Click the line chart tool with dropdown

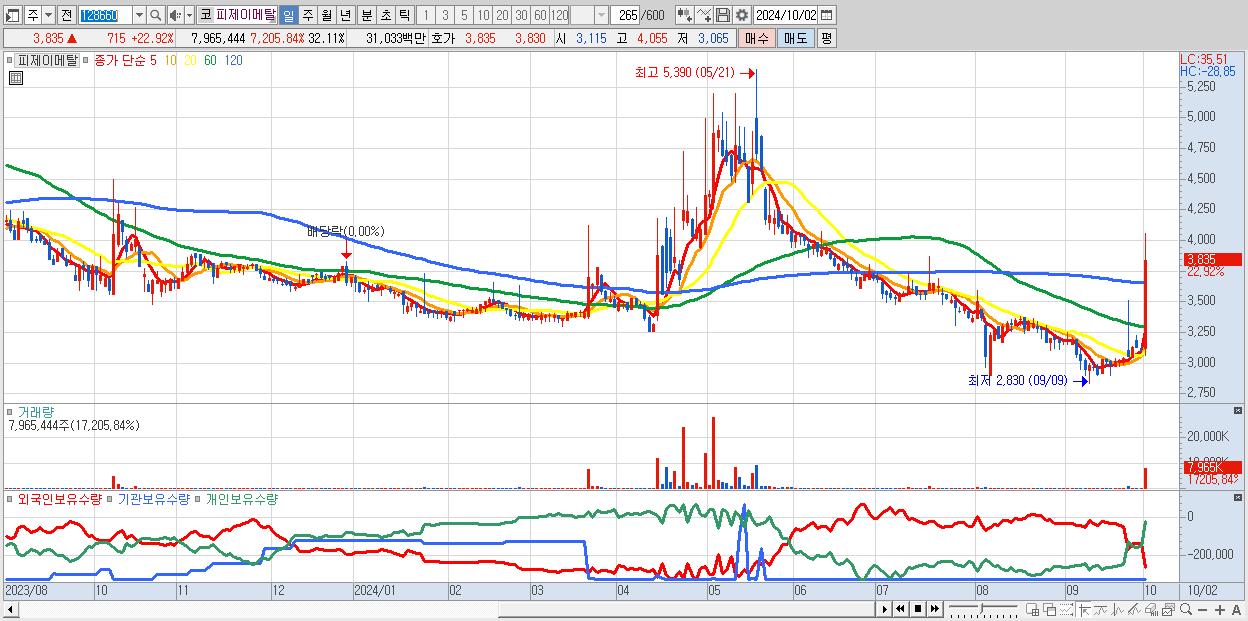click(x=703, y=15)
